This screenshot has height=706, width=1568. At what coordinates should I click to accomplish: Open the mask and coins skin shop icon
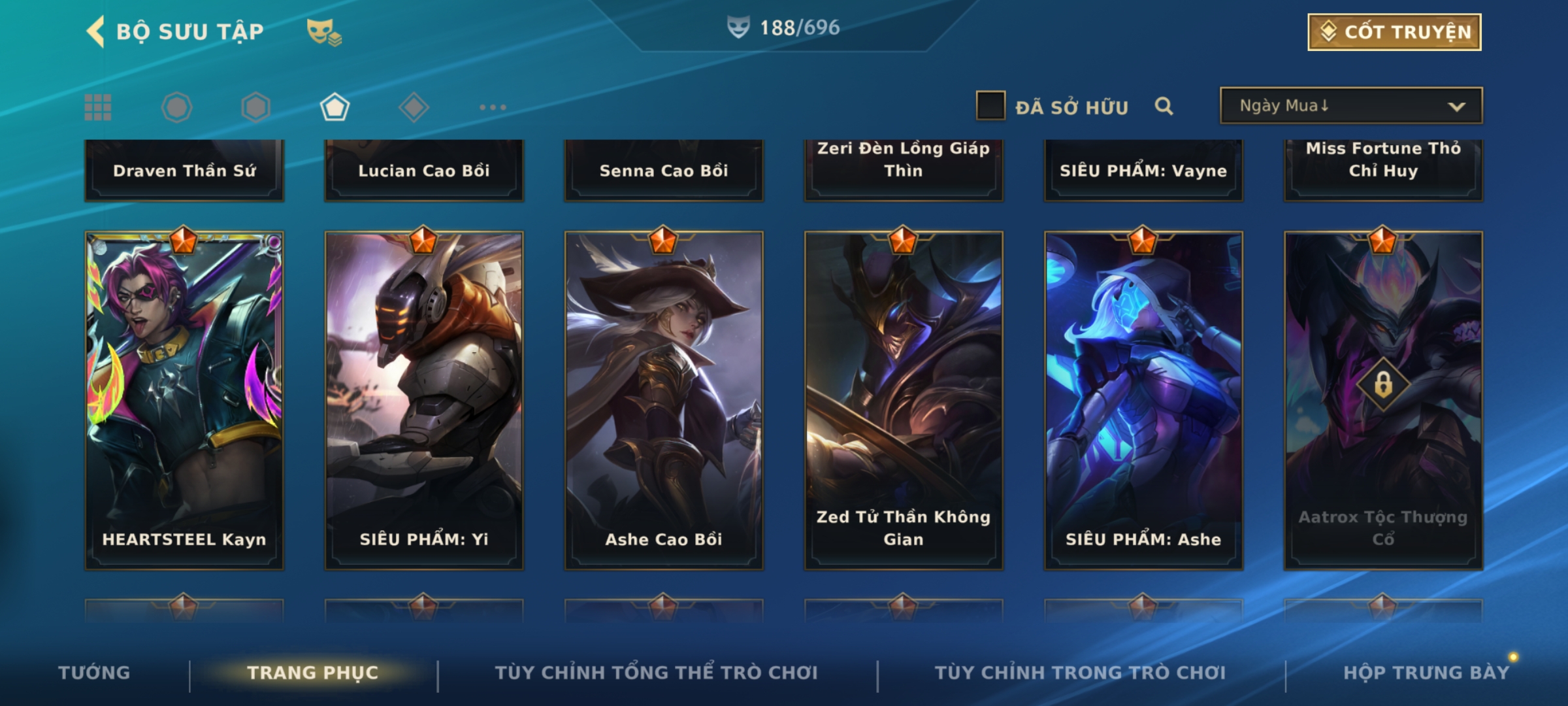pyautogui.click(x=324, y=32)
